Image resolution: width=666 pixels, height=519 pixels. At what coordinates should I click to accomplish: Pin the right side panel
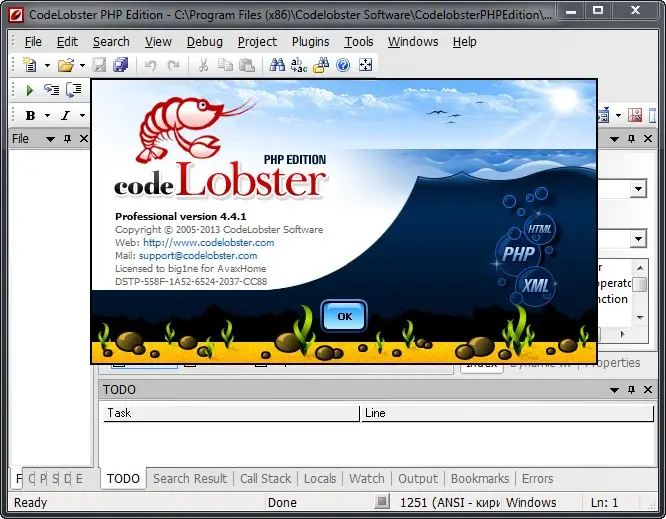[631, 138]
